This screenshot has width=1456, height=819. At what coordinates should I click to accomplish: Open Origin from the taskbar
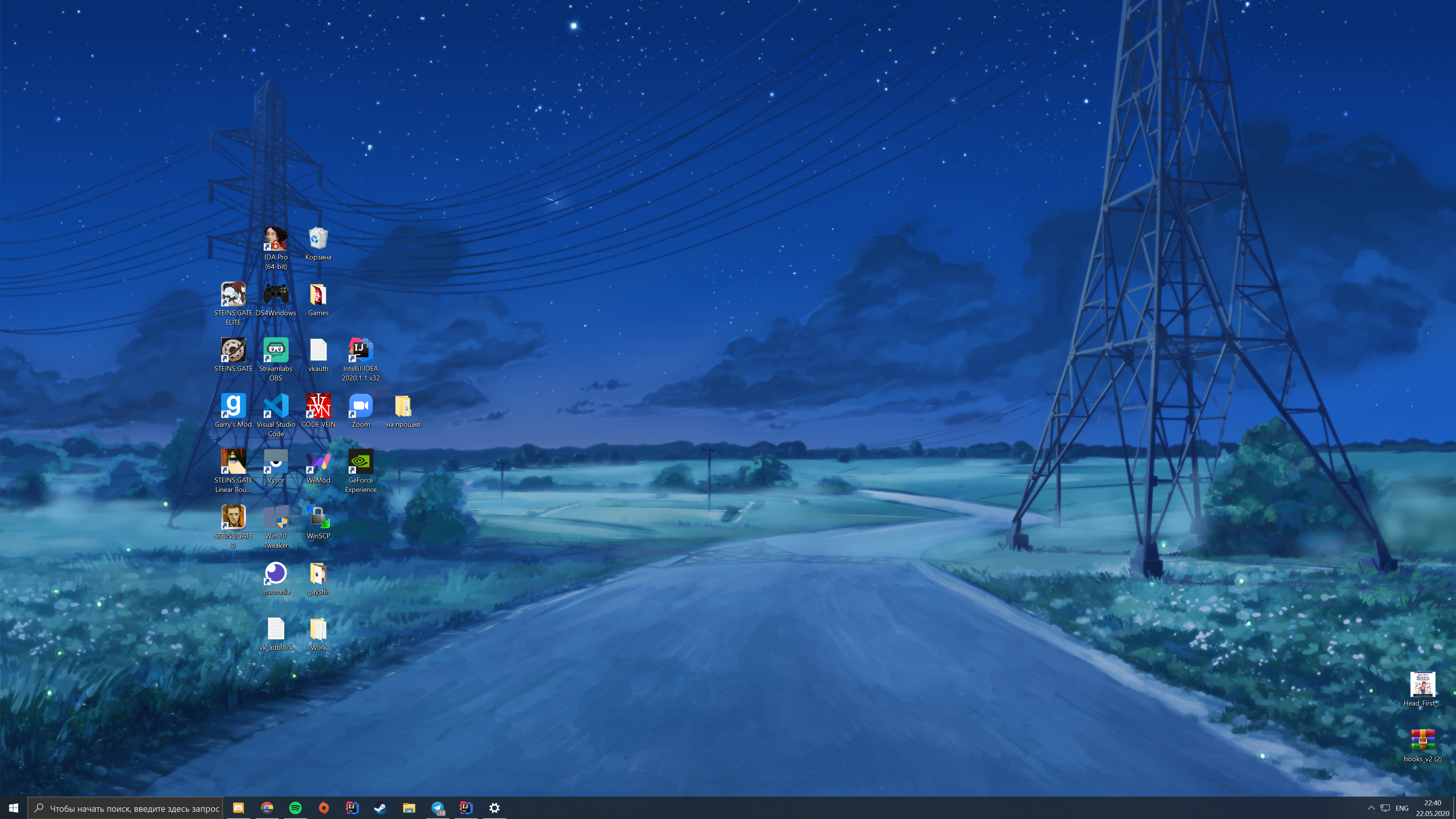coord(324,808)
